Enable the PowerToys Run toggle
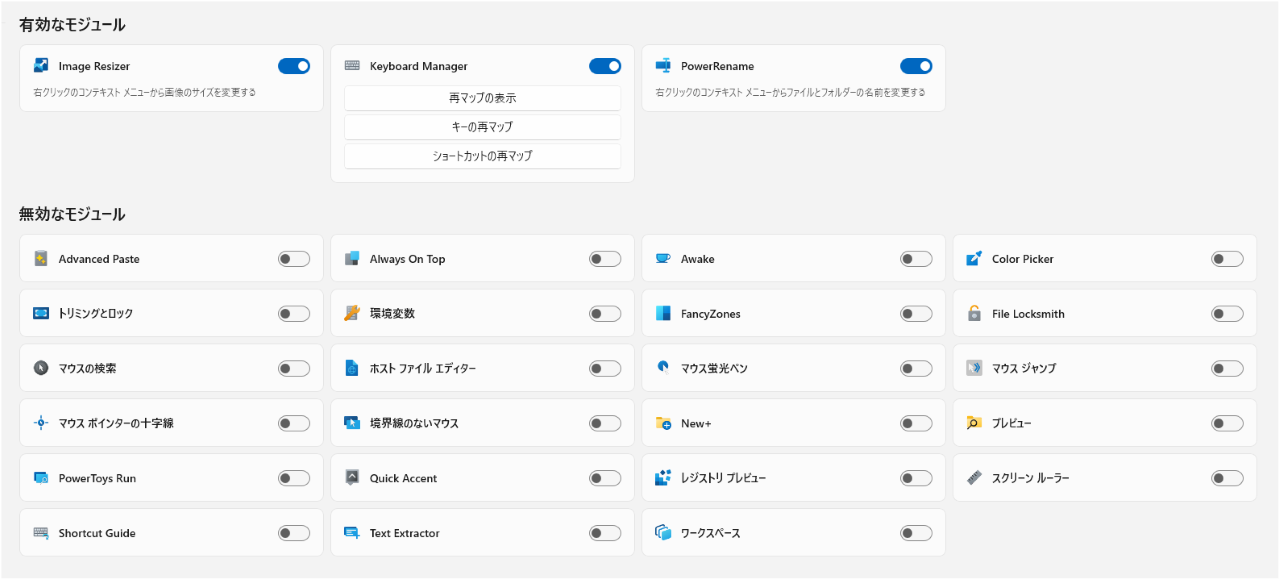1280x580 pixels. (x=294, y=478)
